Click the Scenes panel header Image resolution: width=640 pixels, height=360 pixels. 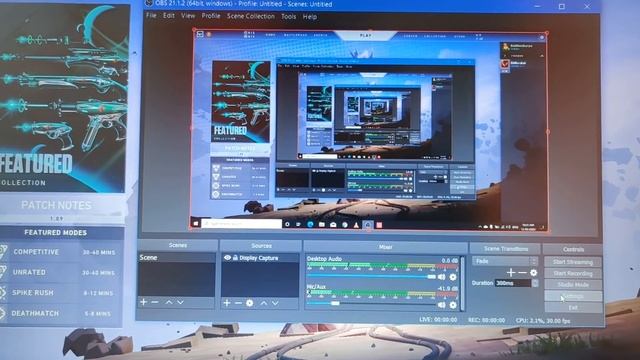tap(178, 245)
